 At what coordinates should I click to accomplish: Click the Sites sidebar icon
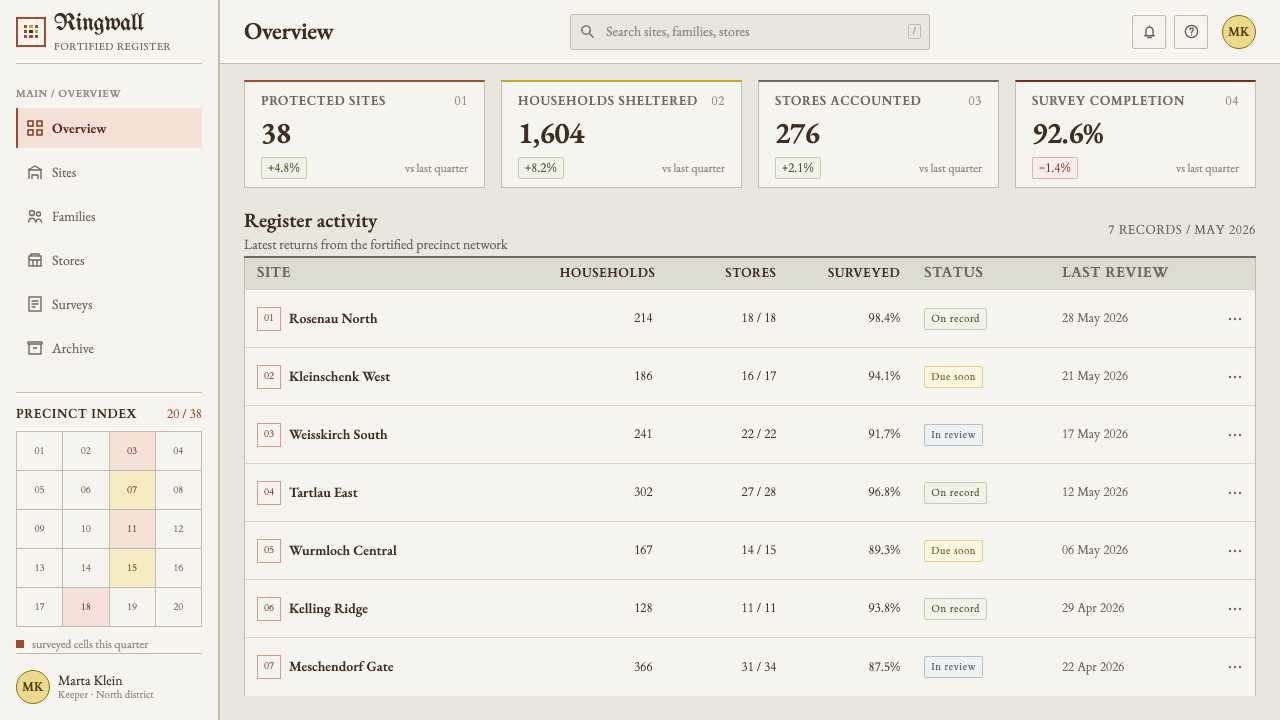point(35,173)
